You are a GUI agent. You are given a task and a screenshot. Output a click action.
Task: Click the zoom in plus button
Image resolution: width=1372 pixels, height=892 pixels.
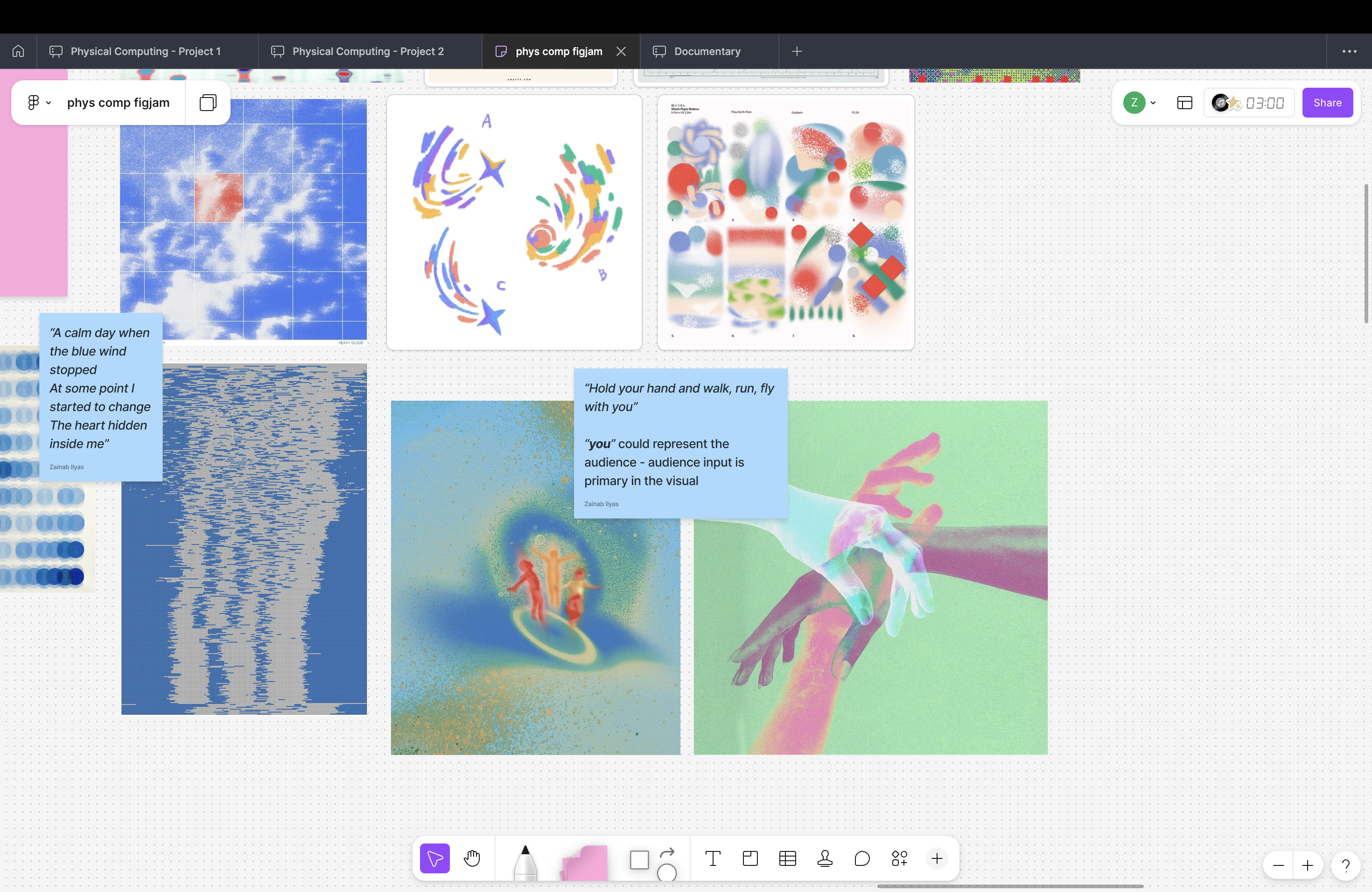pos(1308,865)
